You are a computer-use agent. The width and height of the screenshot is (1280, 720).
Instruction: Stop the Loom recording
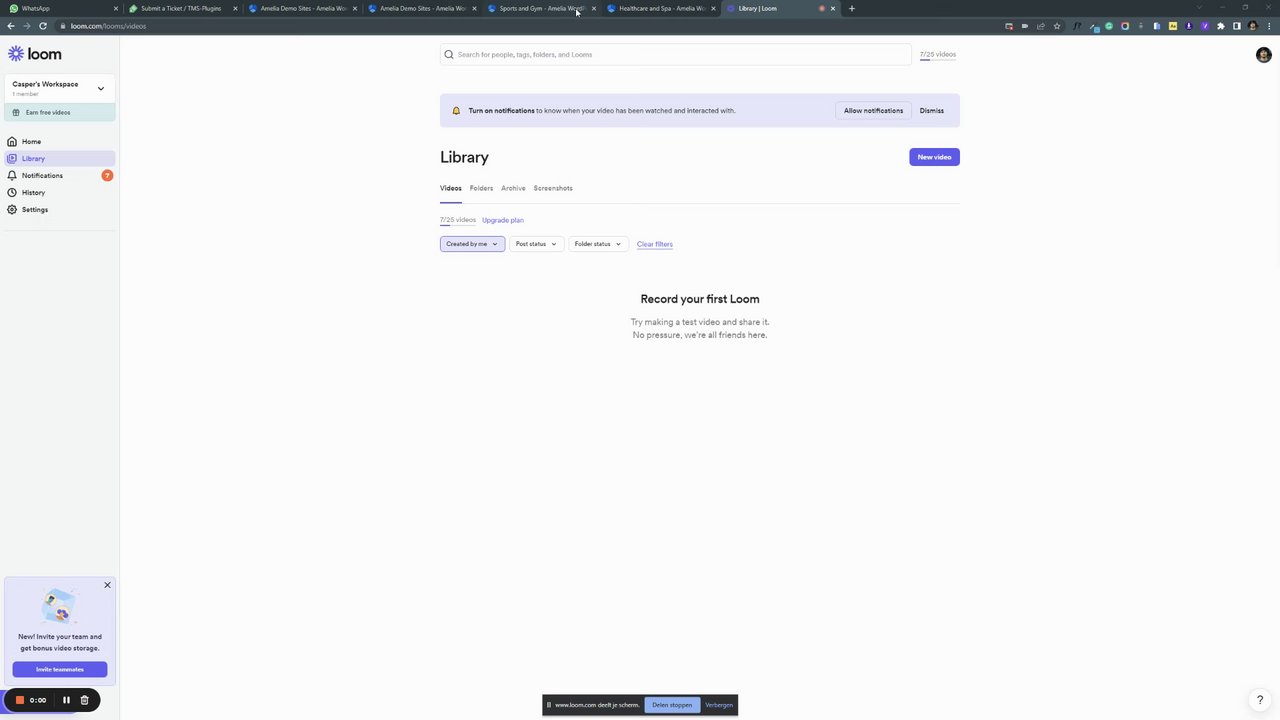coord(19,700)
